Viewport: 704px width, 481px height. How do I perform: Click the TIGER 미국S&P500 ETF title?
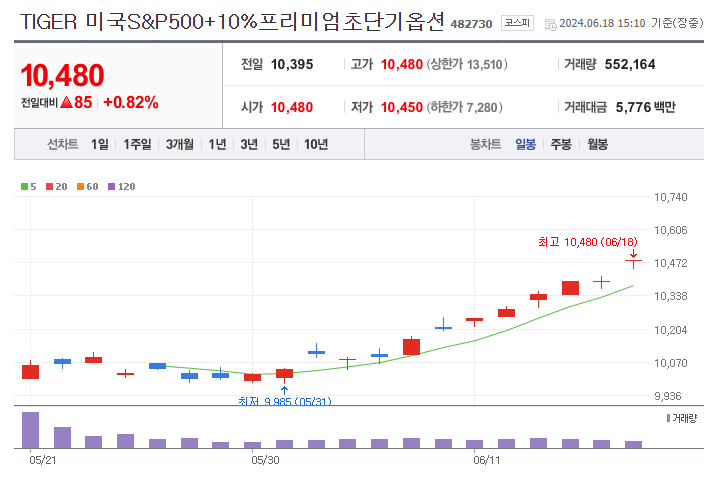(x=232, y=22)
